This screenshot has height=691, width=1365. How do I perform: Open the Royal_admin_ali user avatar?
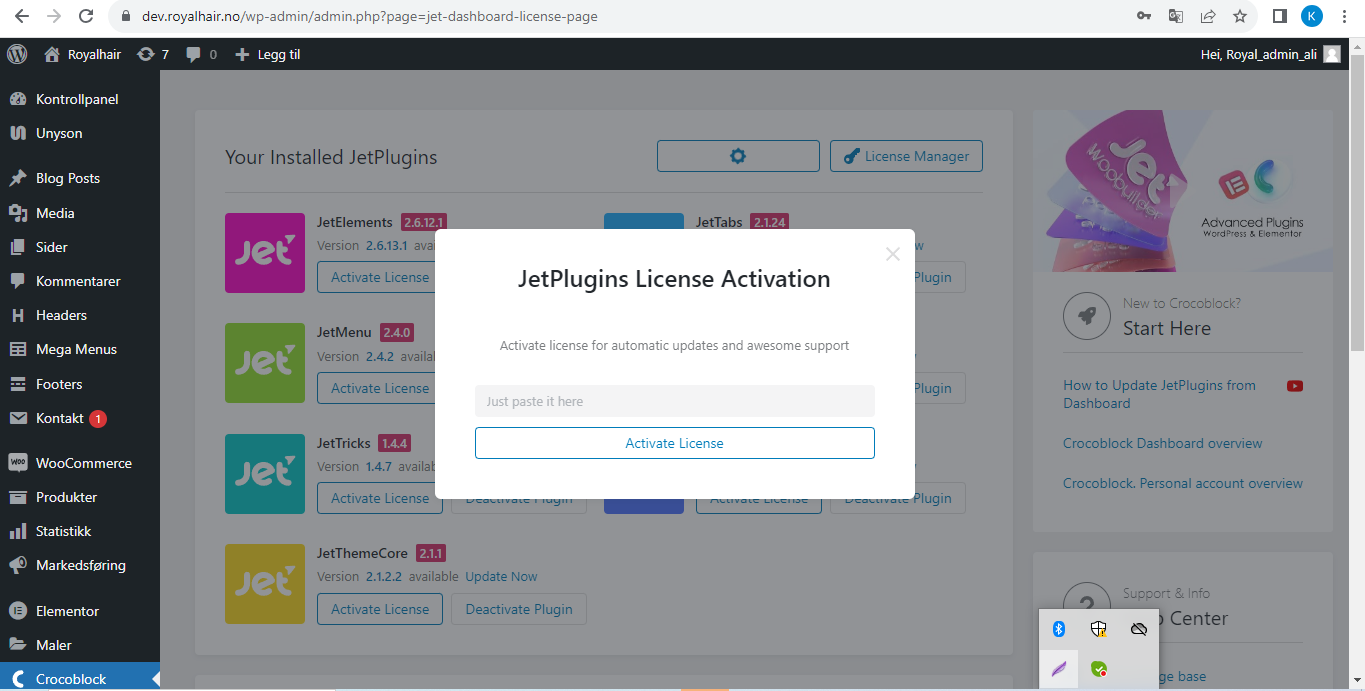(1332, 54)
